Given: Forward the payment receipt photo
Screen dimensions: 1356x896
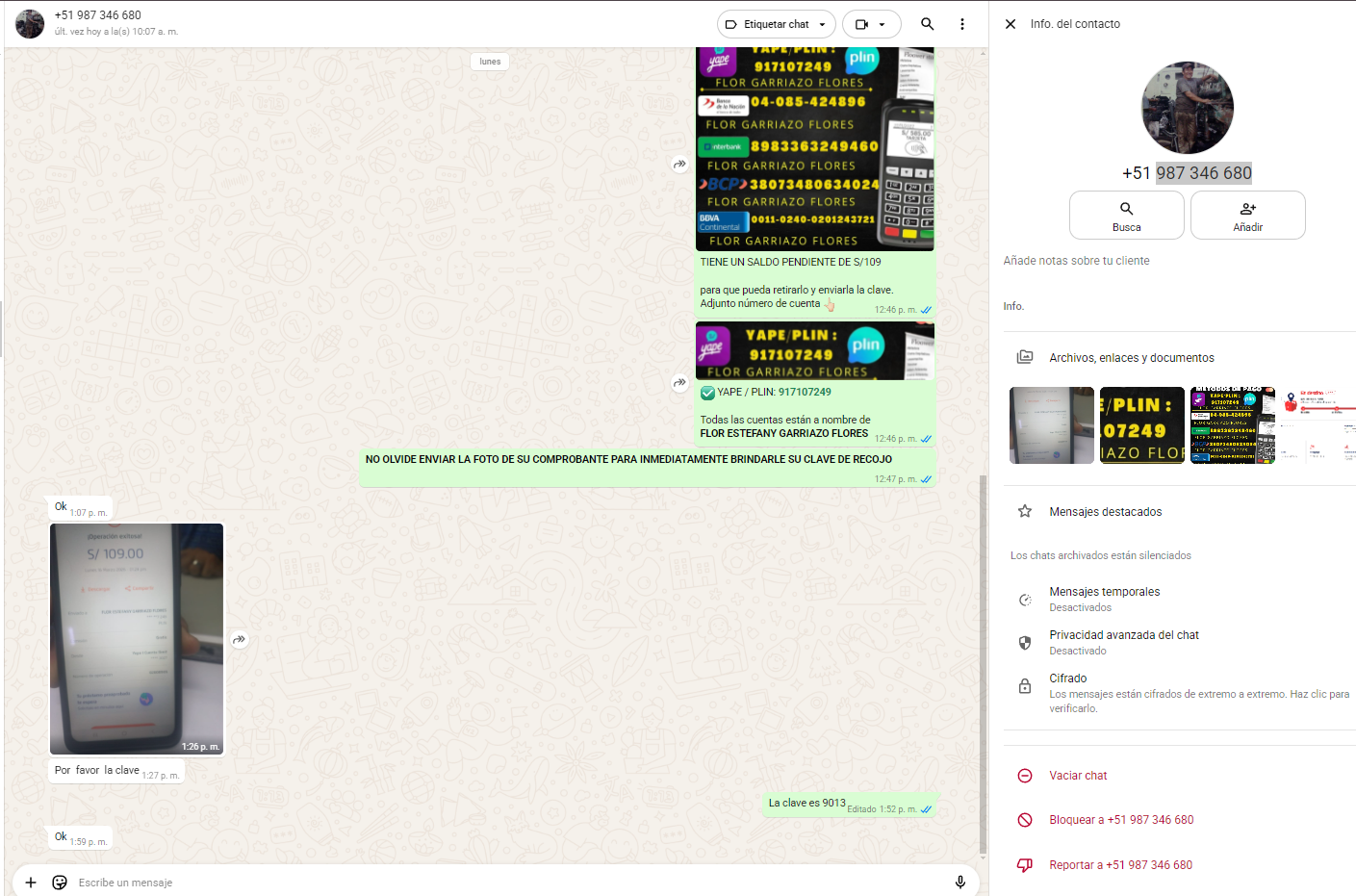Looking at the screenshot, I should 240,639.
